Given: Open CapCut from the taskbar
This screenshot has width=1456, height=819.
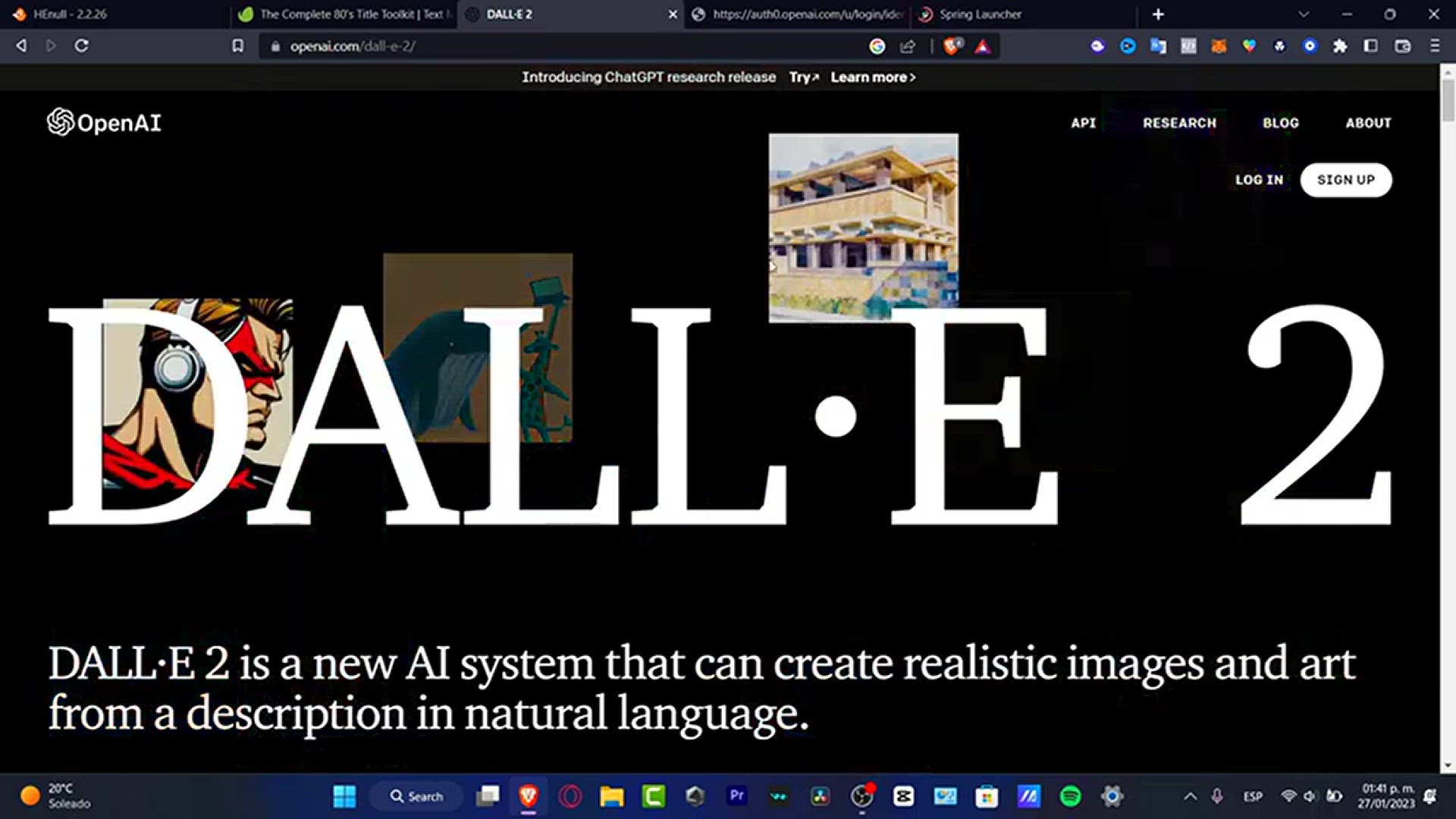Looking at the screenshot, I should click(x=903, y=796).
